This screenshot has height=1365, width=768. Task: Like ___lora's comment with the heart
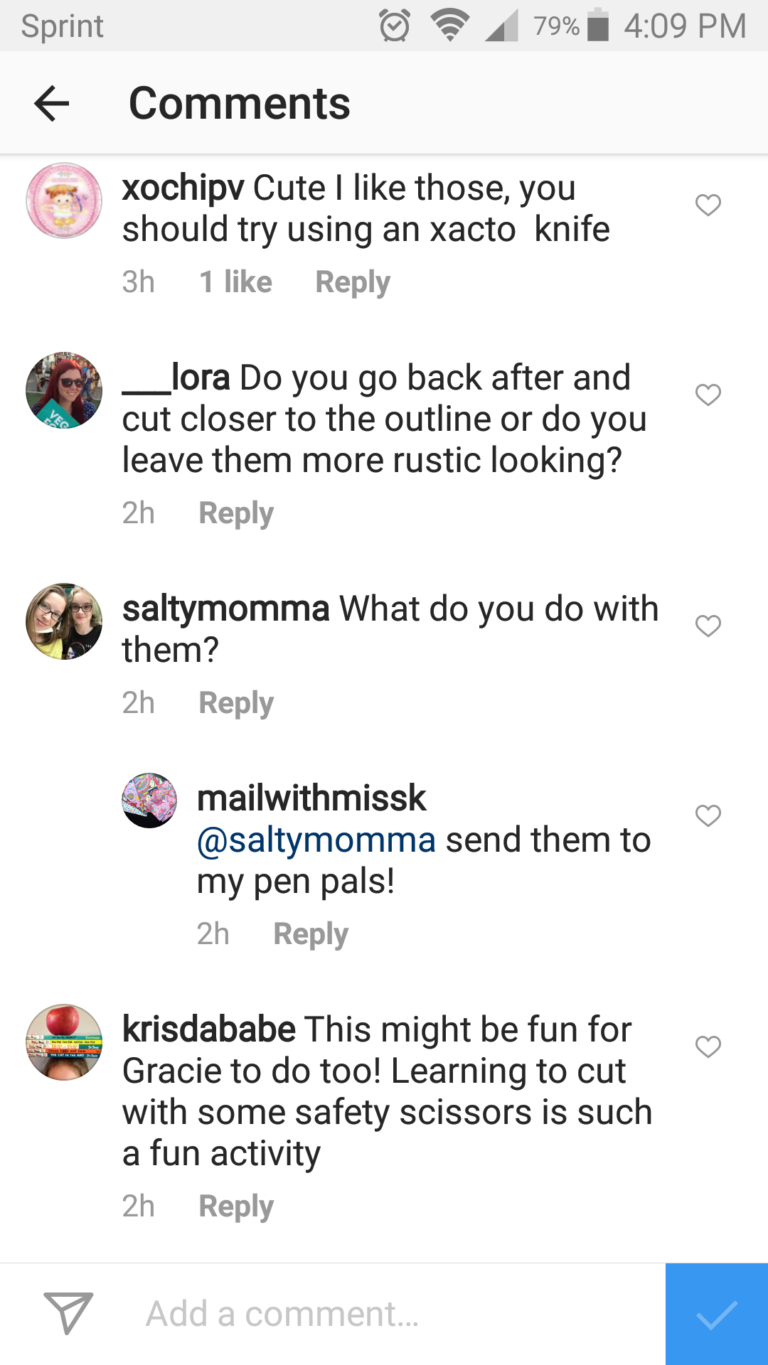[708, 395]
